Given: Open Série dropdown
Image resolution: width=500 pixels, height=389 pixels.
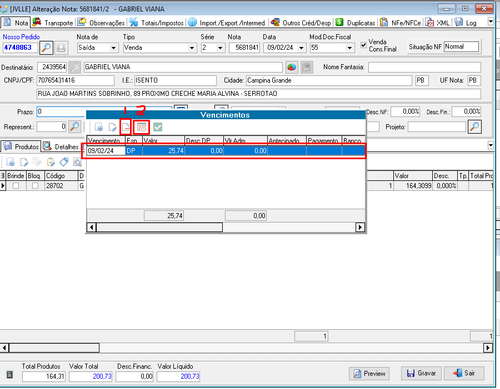Looking at the screenshot, I should point(220,48).
